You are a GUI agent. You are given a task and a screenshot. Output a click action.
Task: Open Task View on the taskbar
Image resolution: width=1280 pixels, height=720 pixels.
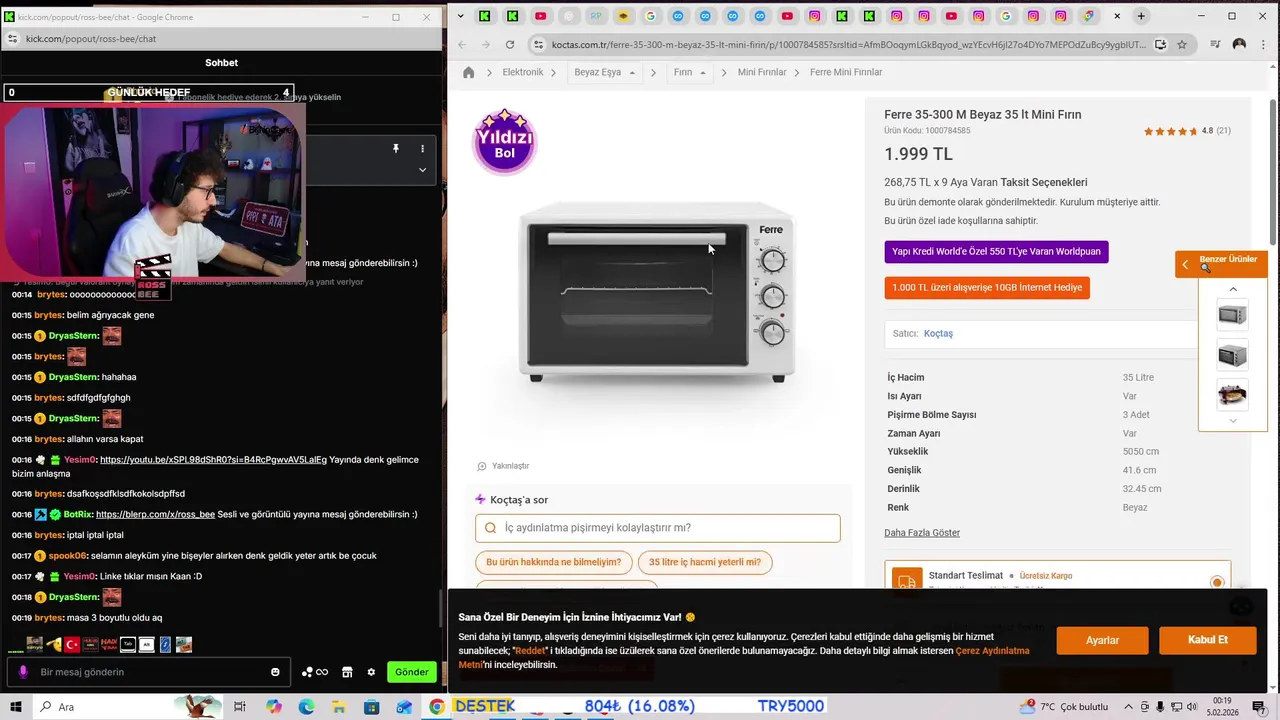pyautogui.click(x=240, y=707)
